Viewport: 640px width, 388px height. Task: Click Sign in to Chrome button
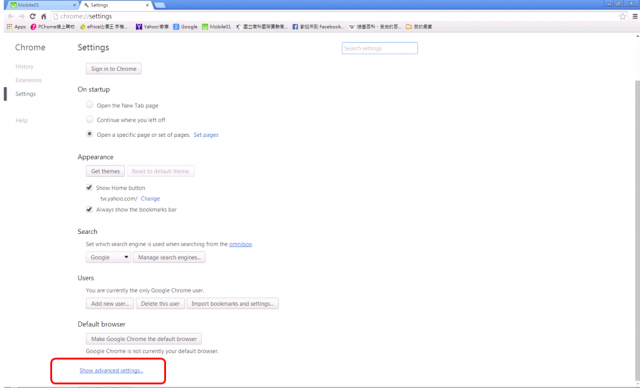[x=113, y=69]
